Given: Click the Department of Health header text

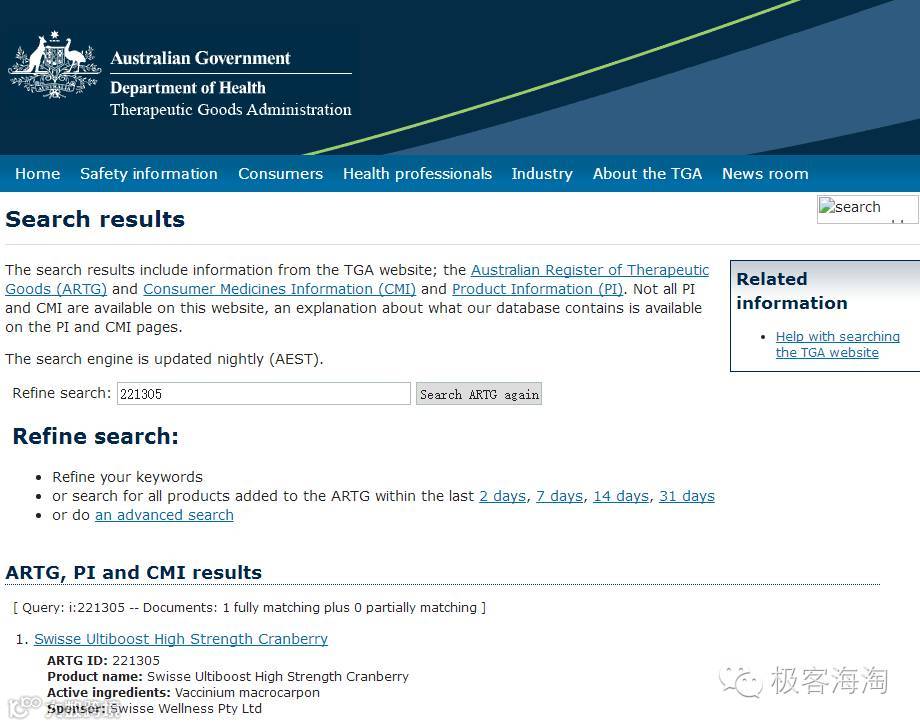Looking at the screenshot, I should (x=188, y=88).
